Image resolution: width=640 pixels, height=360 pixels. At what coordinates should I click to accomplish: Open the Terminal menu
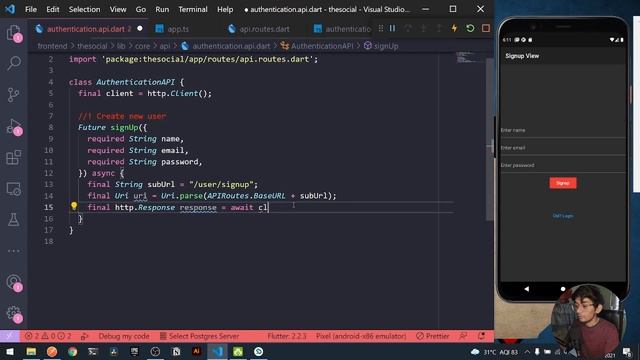pyautogui.click(x=193, y=9)
